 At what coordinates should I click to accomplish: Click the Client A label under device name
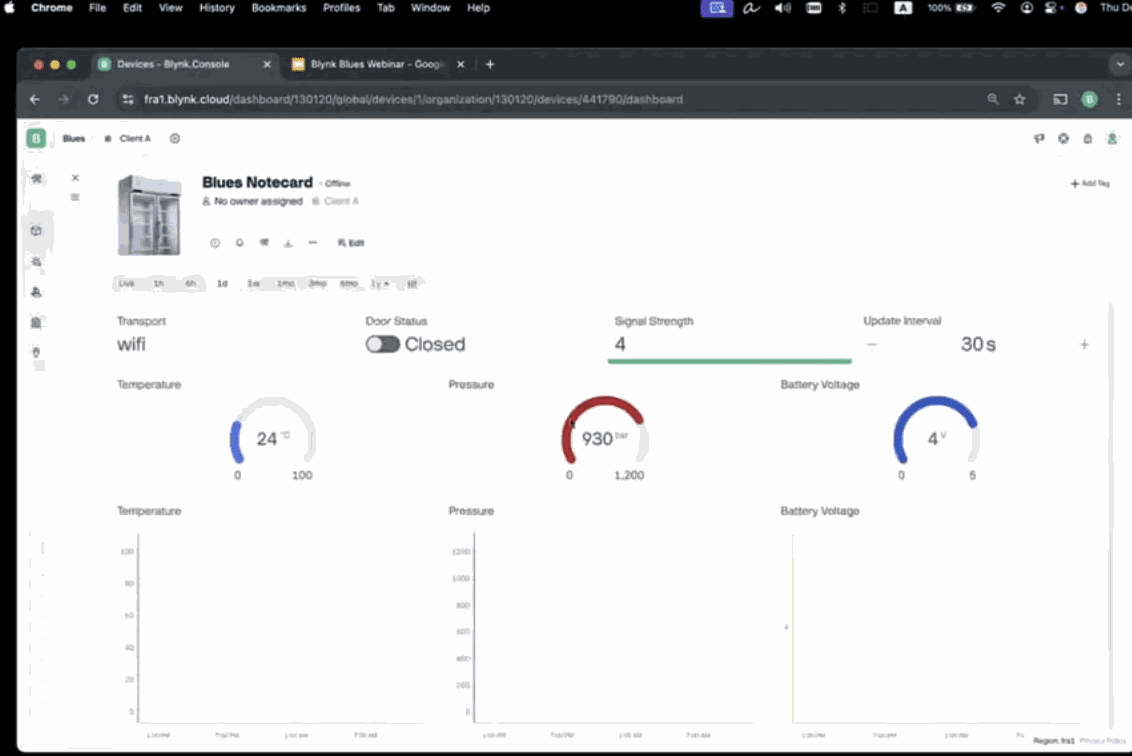341,201
